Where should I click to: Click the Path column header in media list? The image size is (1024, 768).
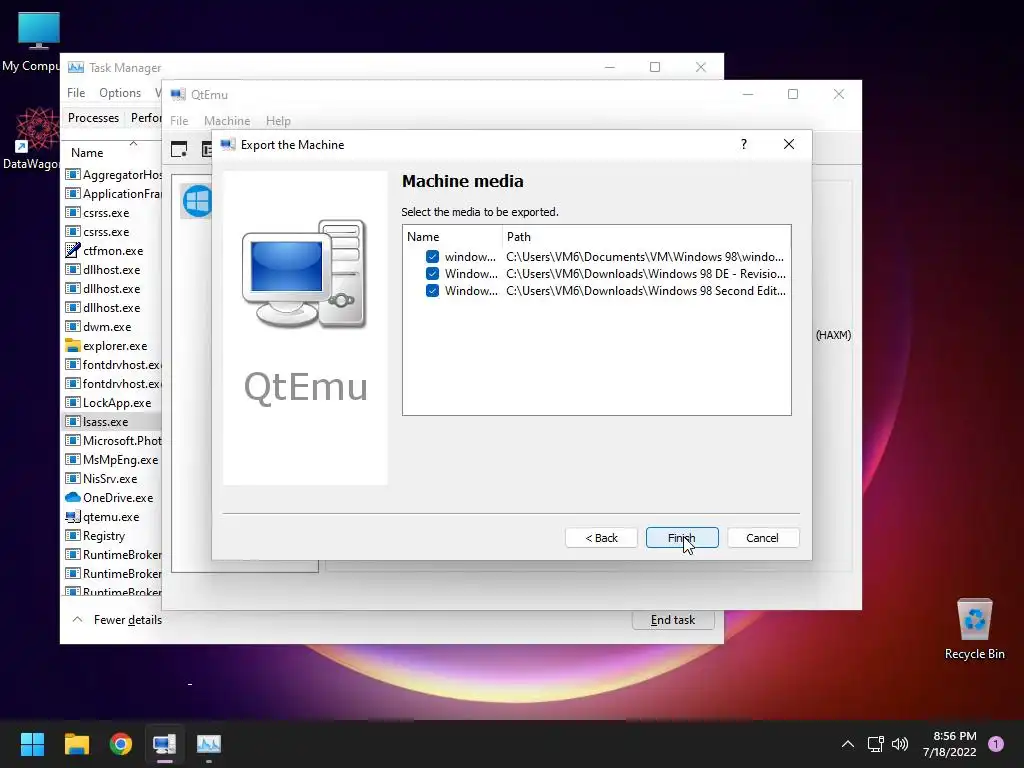647,236
